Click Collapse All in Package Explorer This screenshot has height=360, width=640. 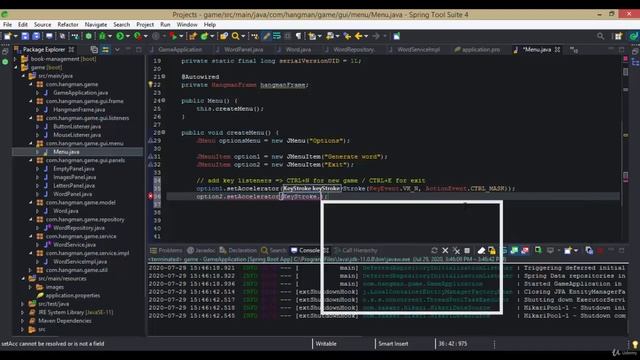(94, 49)
